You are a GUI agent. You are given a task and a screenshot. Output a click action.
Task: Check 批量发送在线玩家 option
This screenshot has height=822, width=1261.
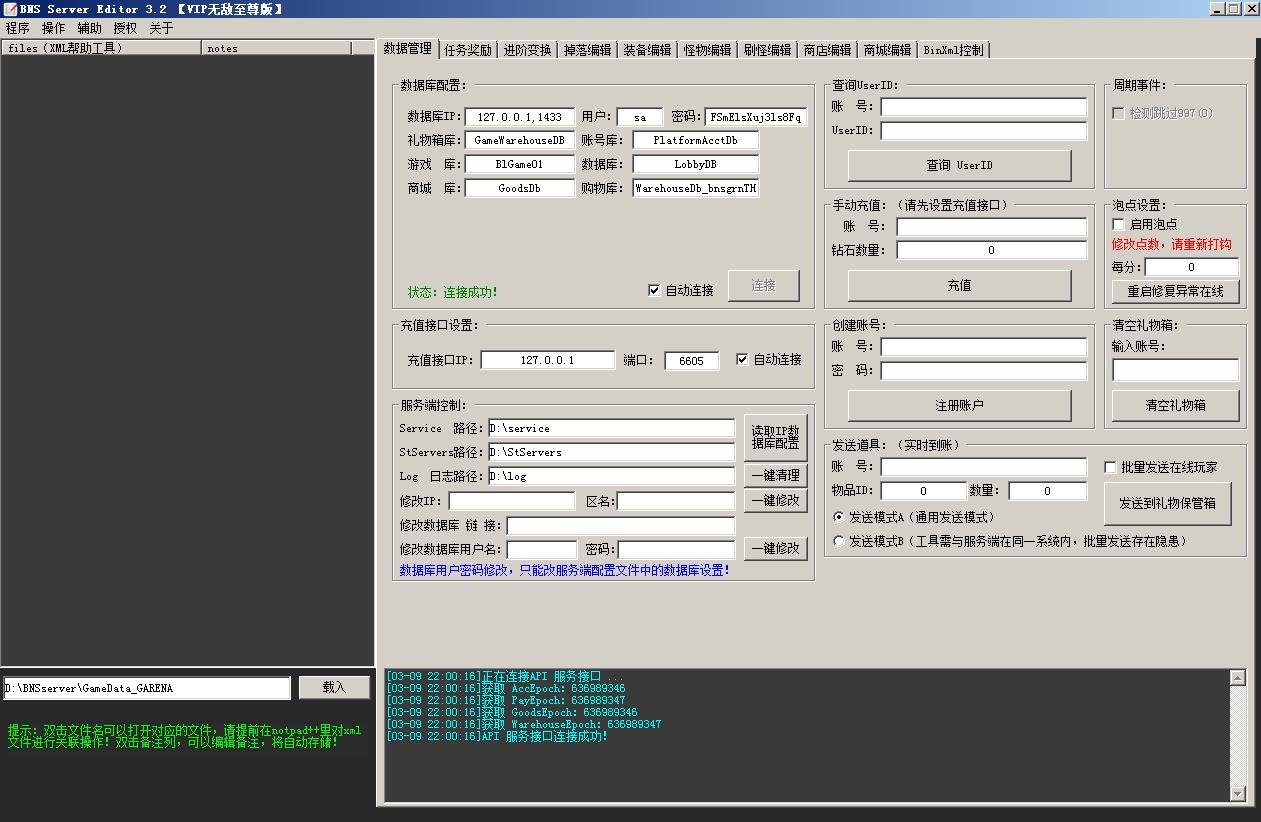[1110, 467]
